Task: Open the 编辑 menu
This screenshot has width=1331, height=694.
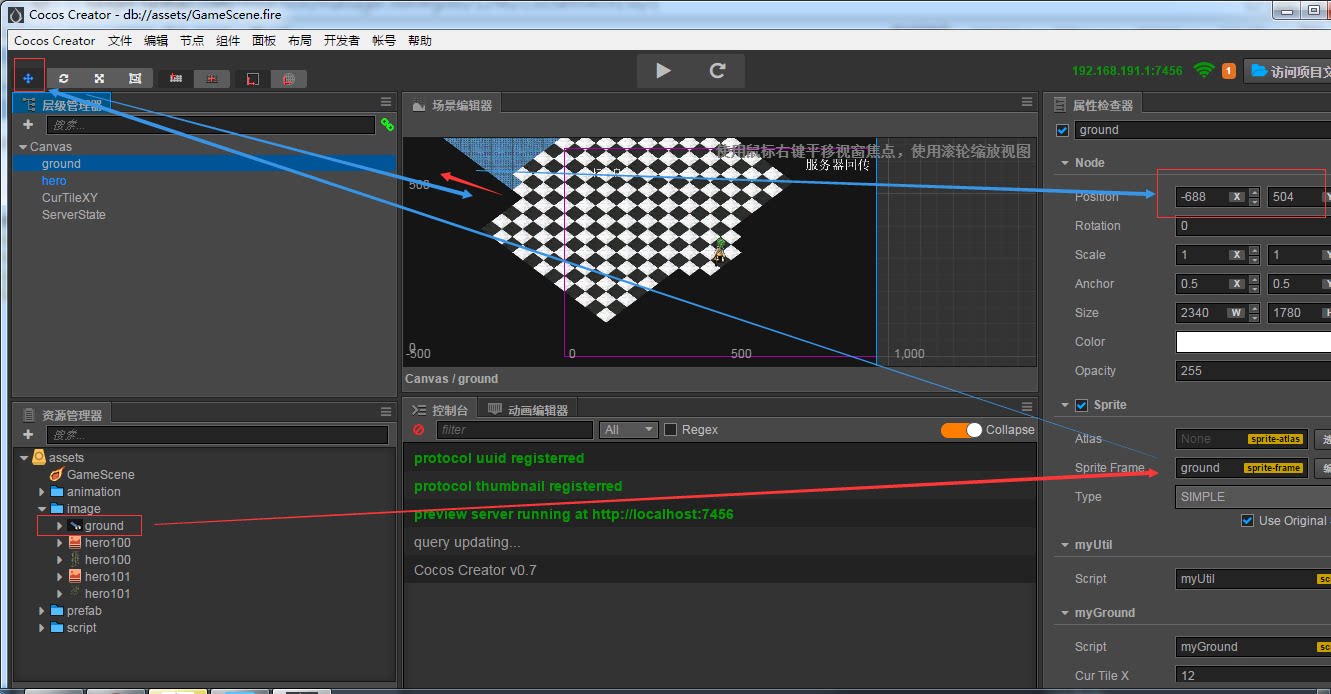Action: [x=156, y=41]
